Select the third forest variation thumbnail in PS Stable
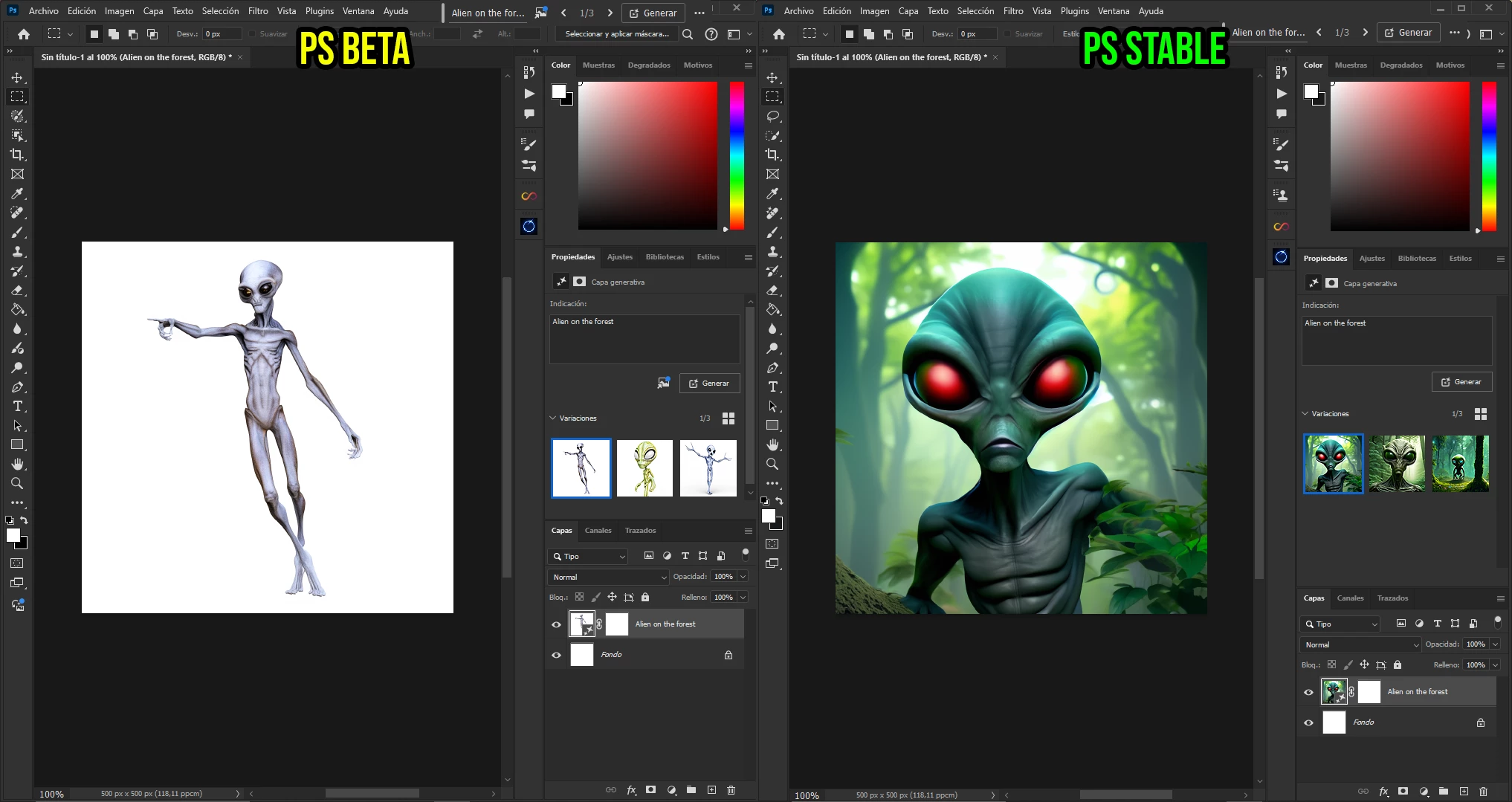The image size is (1512, 802). click(1460, 464)
